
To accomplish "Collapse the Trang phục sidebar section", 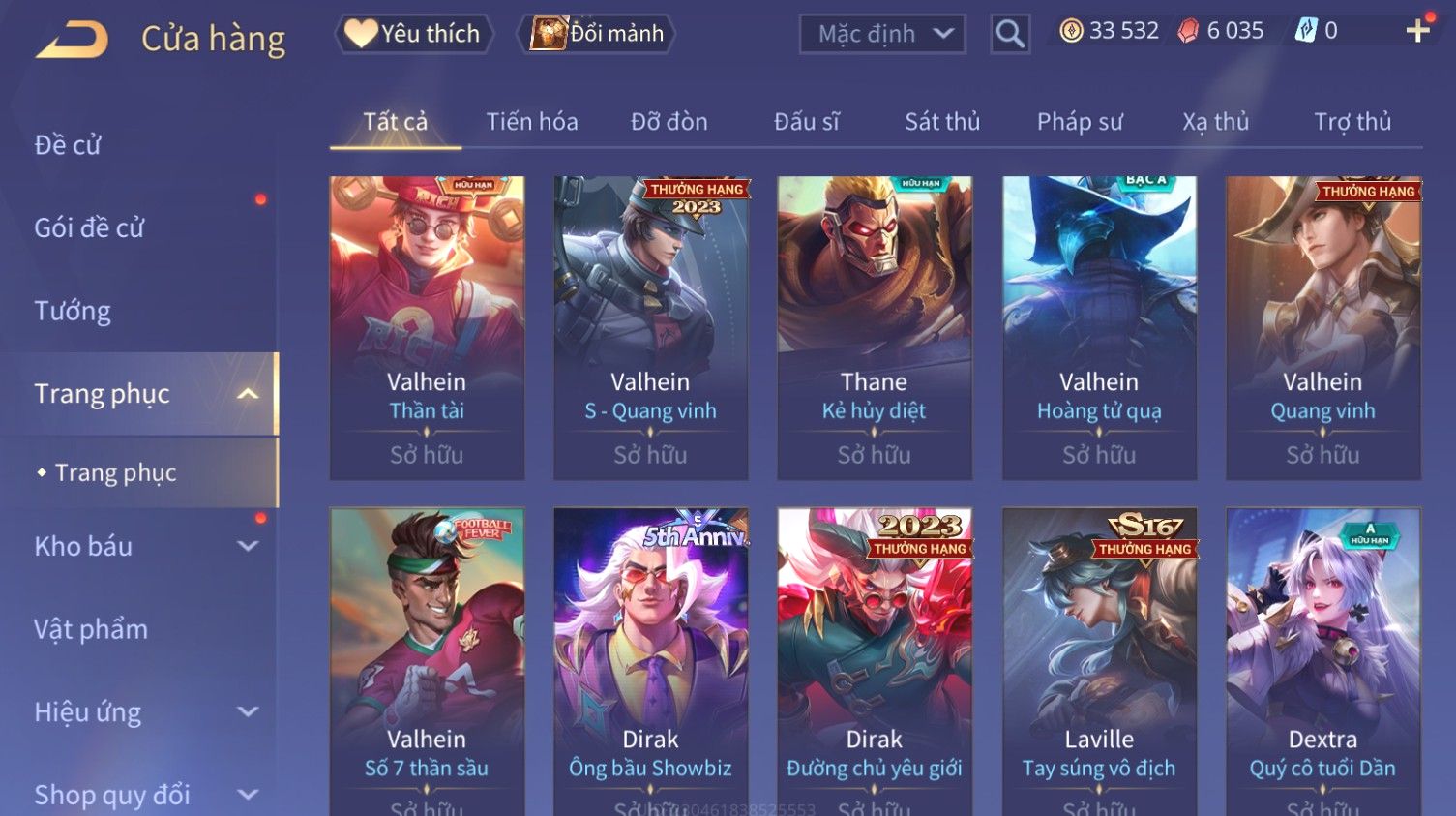I will [x=248, y=394].
